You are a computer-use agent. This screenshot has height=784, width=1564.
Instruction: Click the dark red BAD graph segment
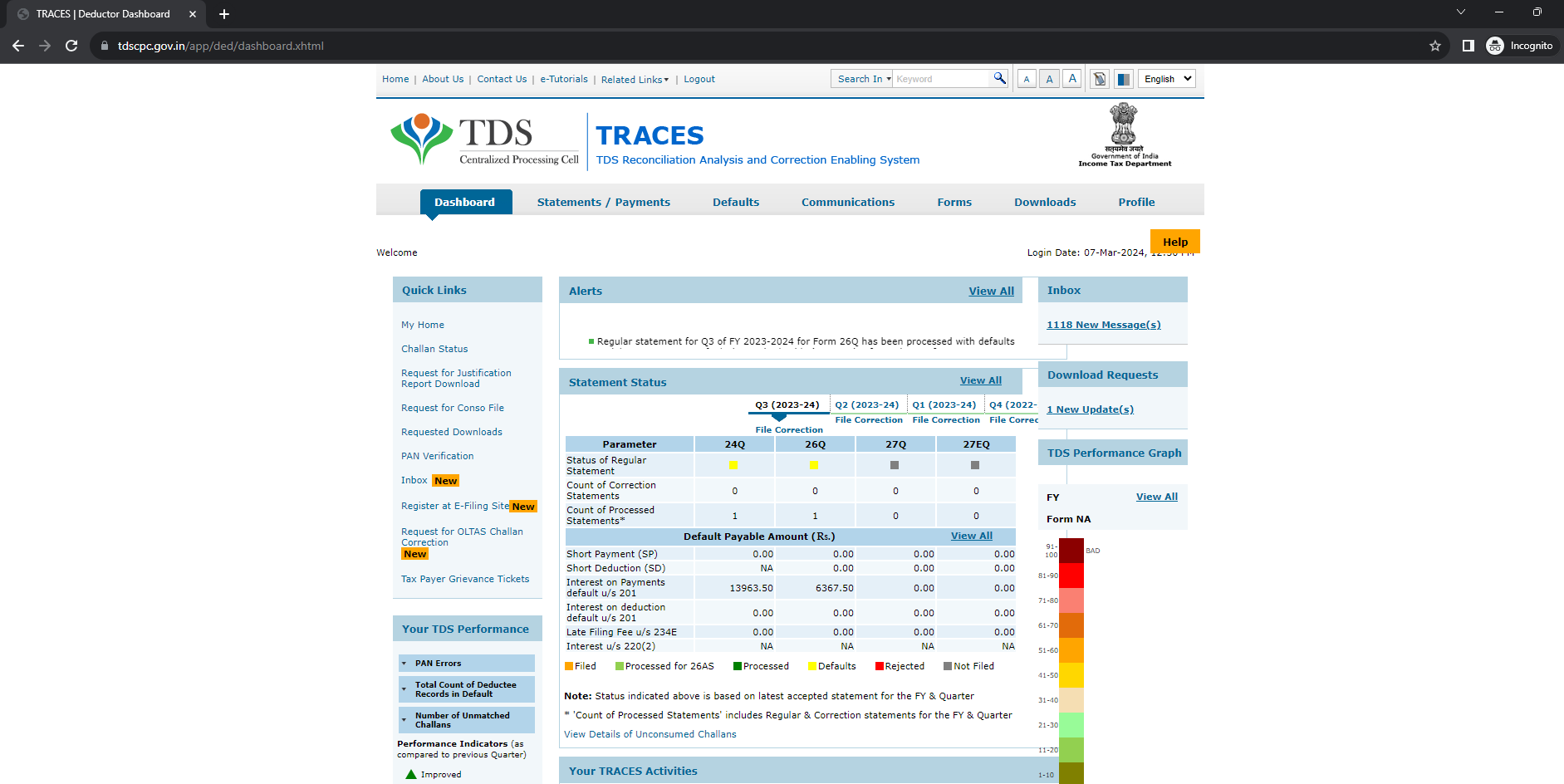coord(1071,551)
